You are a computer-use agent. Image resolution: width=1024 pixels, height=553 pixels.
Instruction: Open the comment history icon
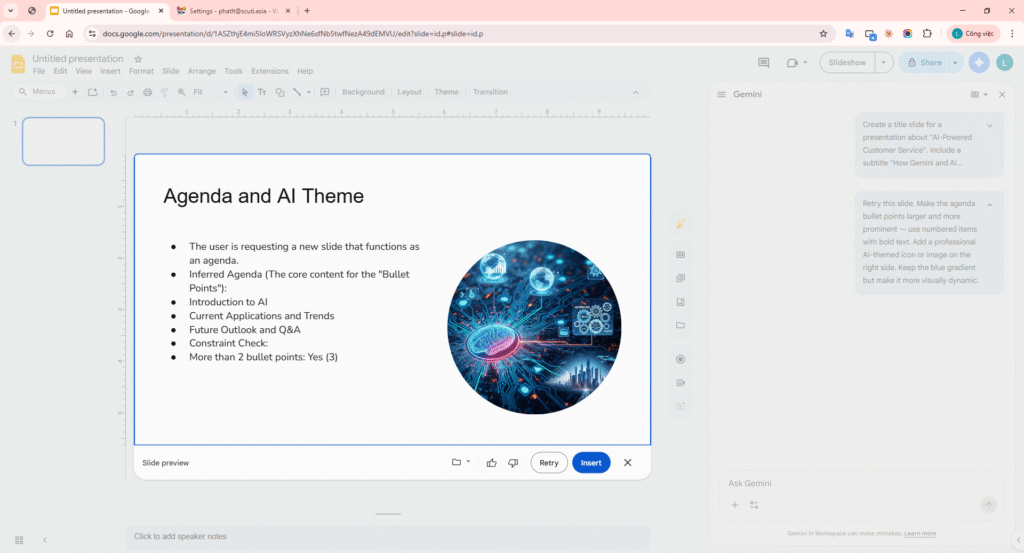point(763,63)
